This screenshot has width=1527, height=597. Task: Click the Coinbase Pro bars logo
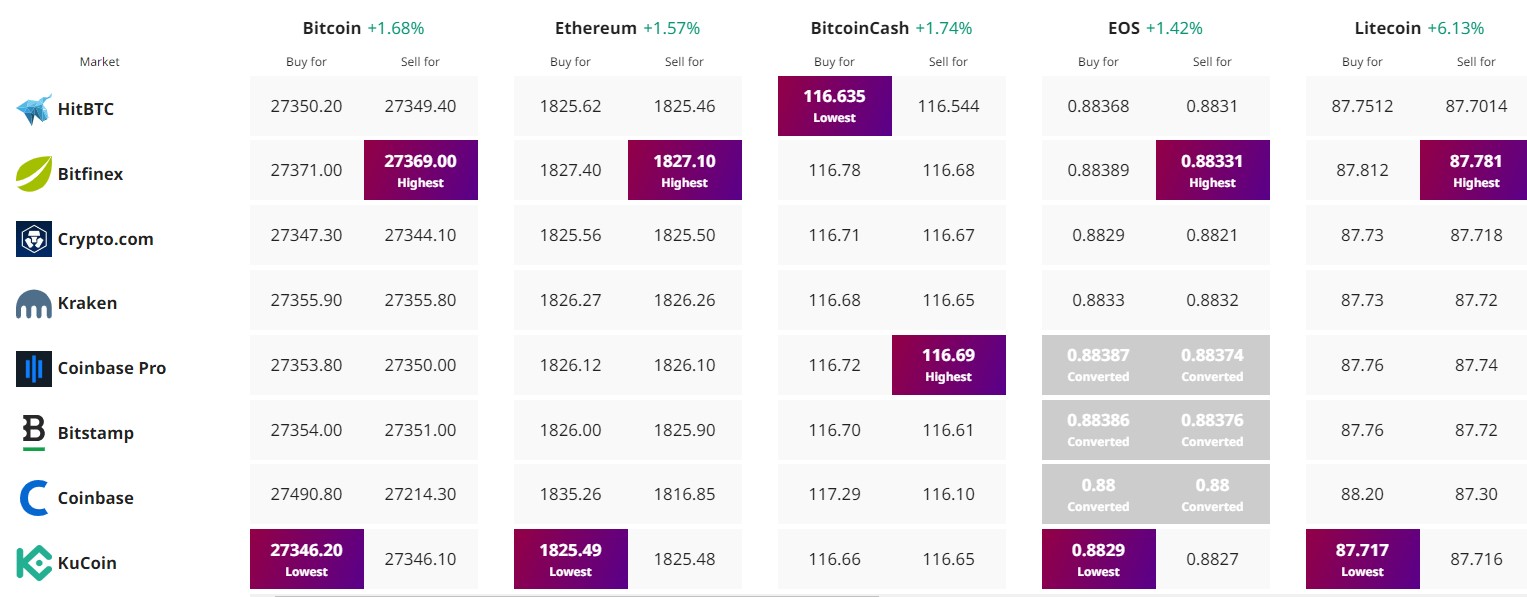point(34,368)
